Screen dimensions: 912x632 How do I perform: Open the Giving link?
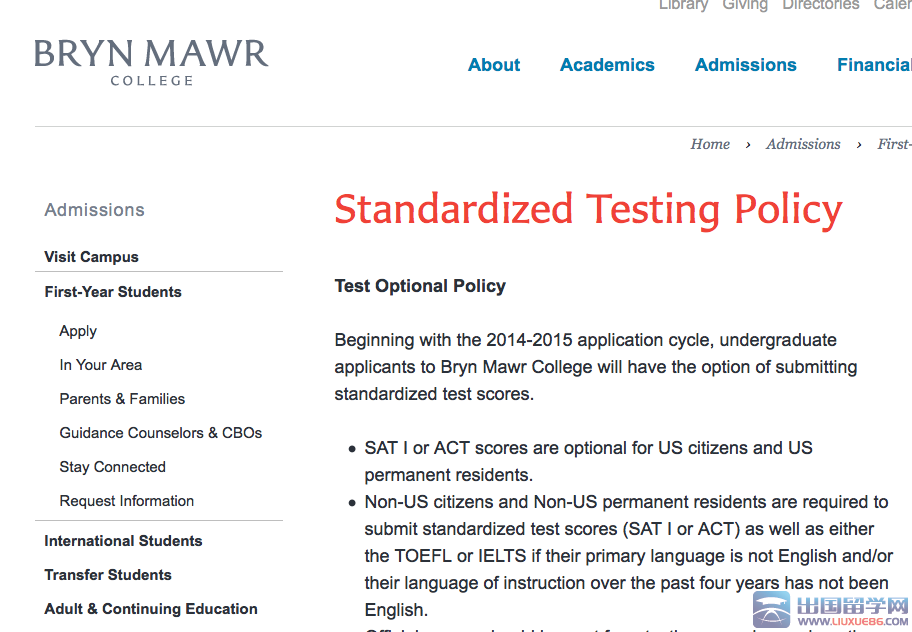745,5
